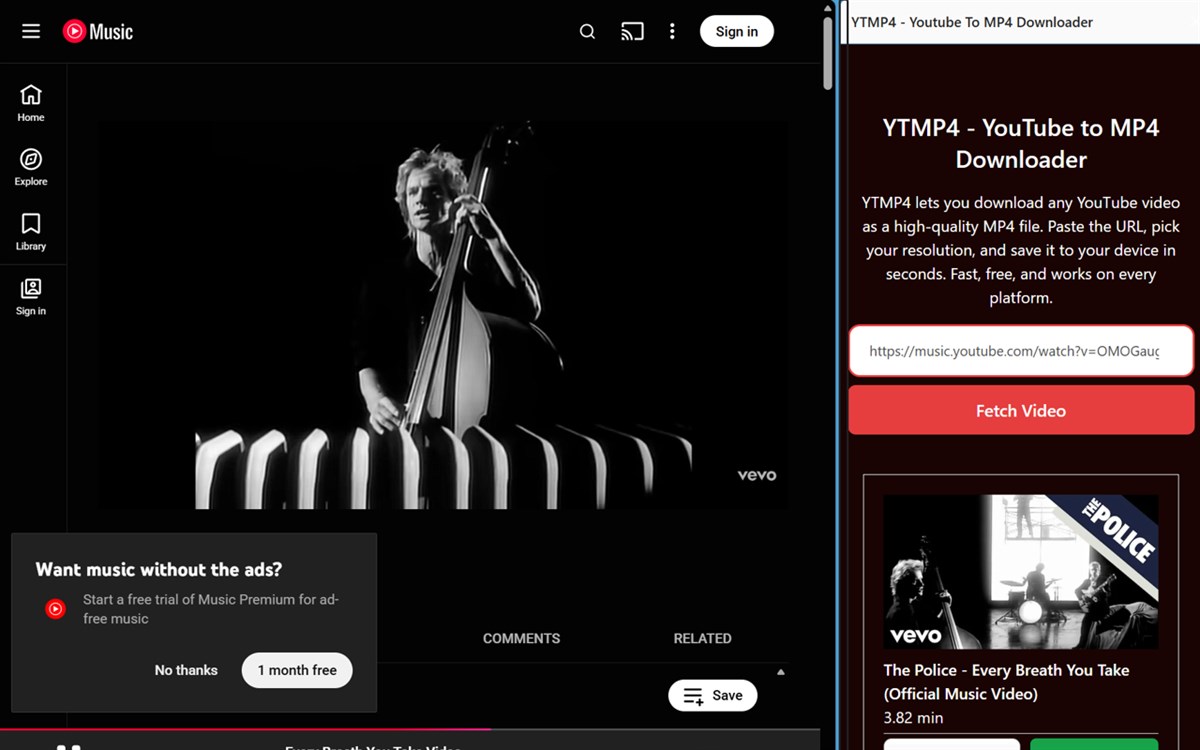Click the Fetch Video button
Screen dimensions: 1200x750
coord(1021,410)
